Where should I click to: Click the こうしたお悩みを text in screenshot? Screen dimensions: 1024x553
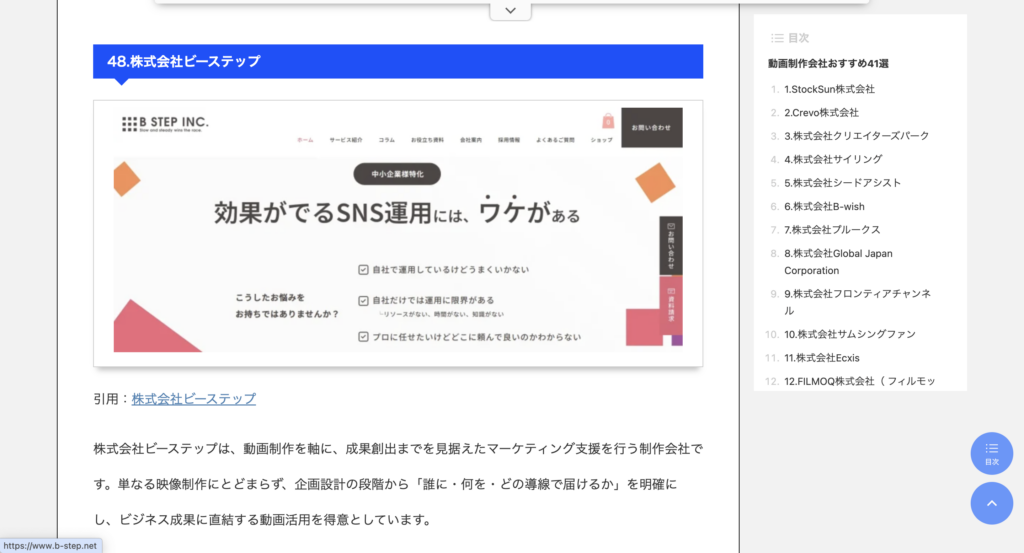coord(270,297)
